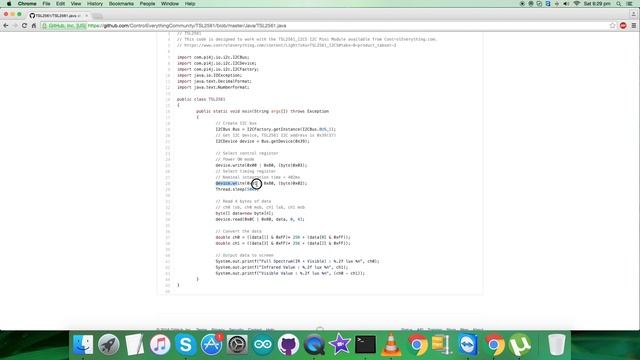This screenshot has width=640, height=360.
Task: Close the TSL2561.java tab
Action: pyautogui.click(x=87, y=16)
